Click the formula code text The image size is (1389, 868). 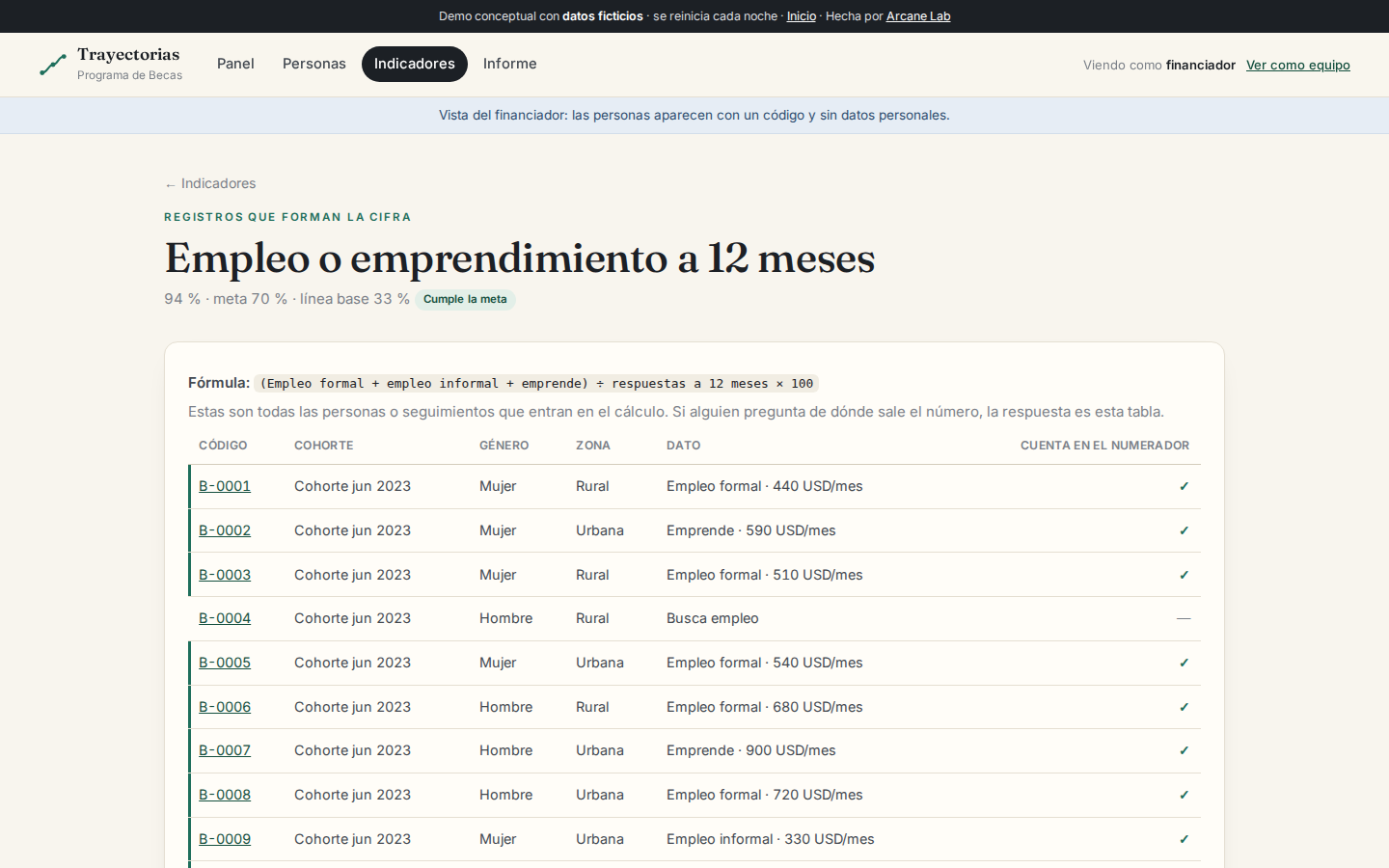click(x=536, y=383)
